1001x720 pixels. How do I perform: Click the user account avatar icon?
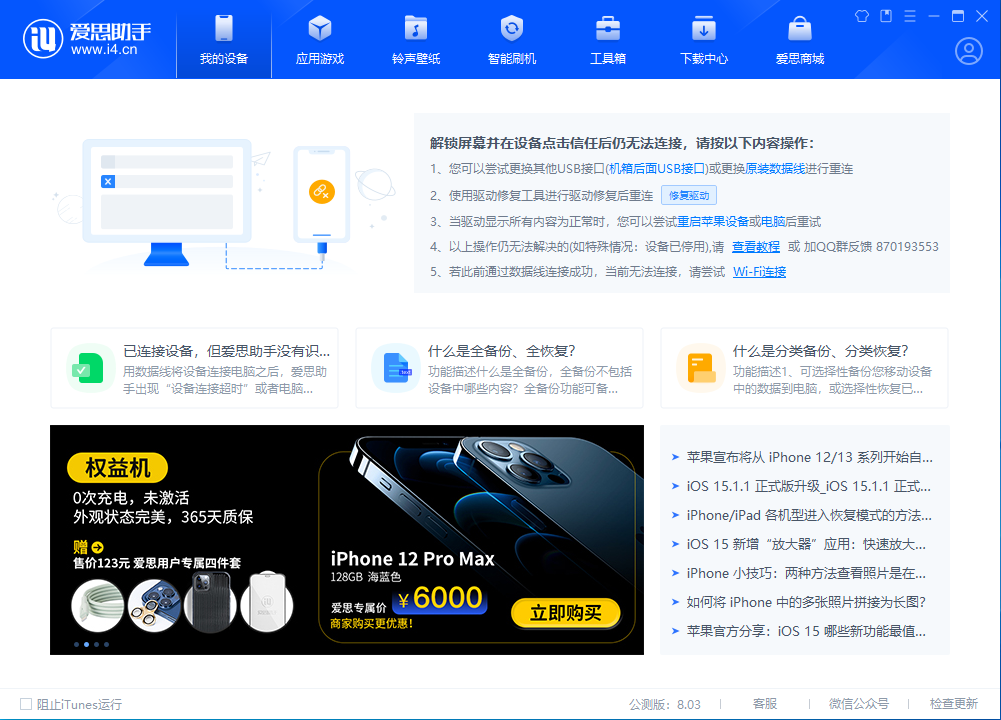click(x=968, y=52)
